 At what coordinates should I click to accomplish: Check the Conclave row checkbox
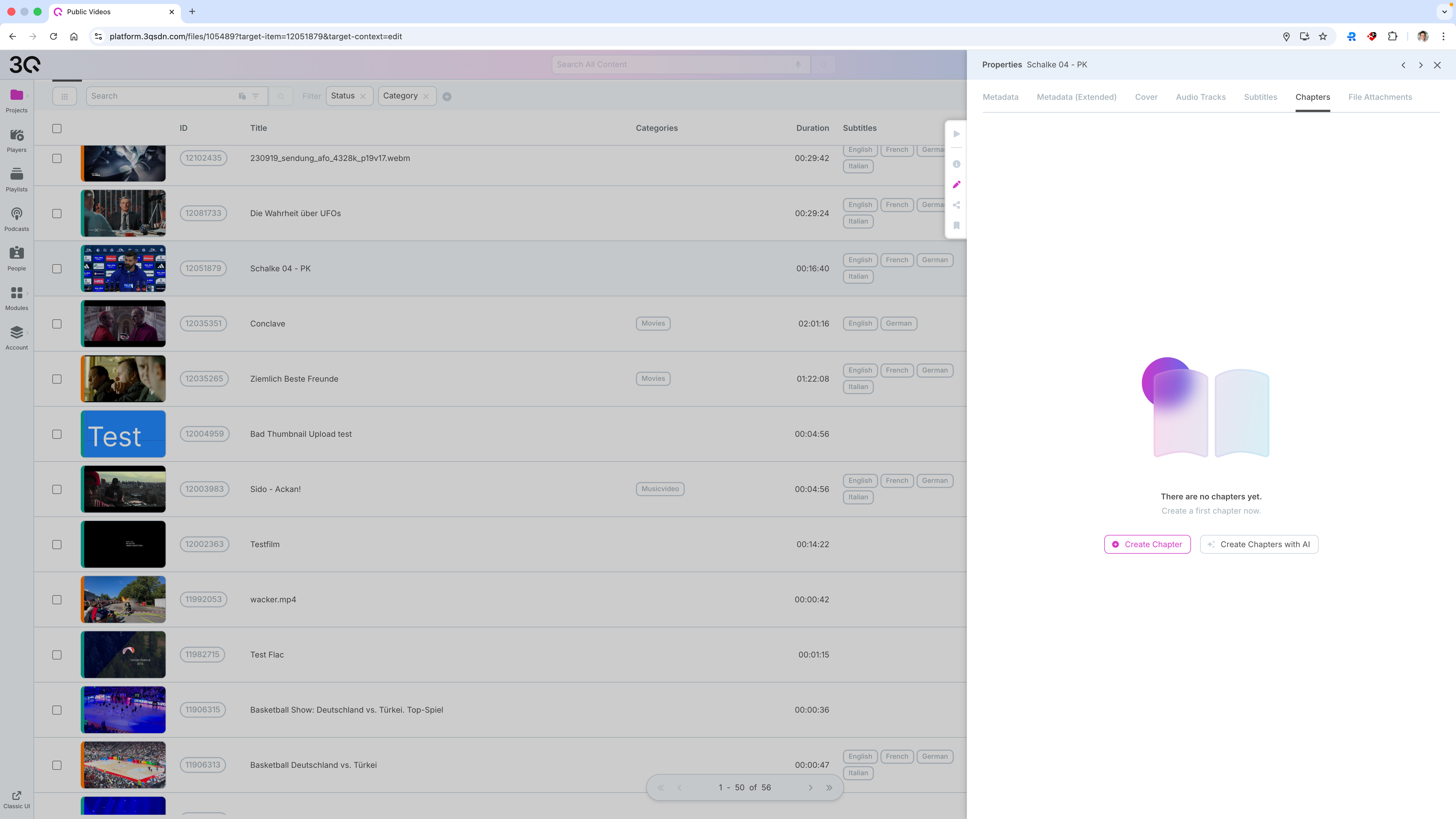click(57, 324)
